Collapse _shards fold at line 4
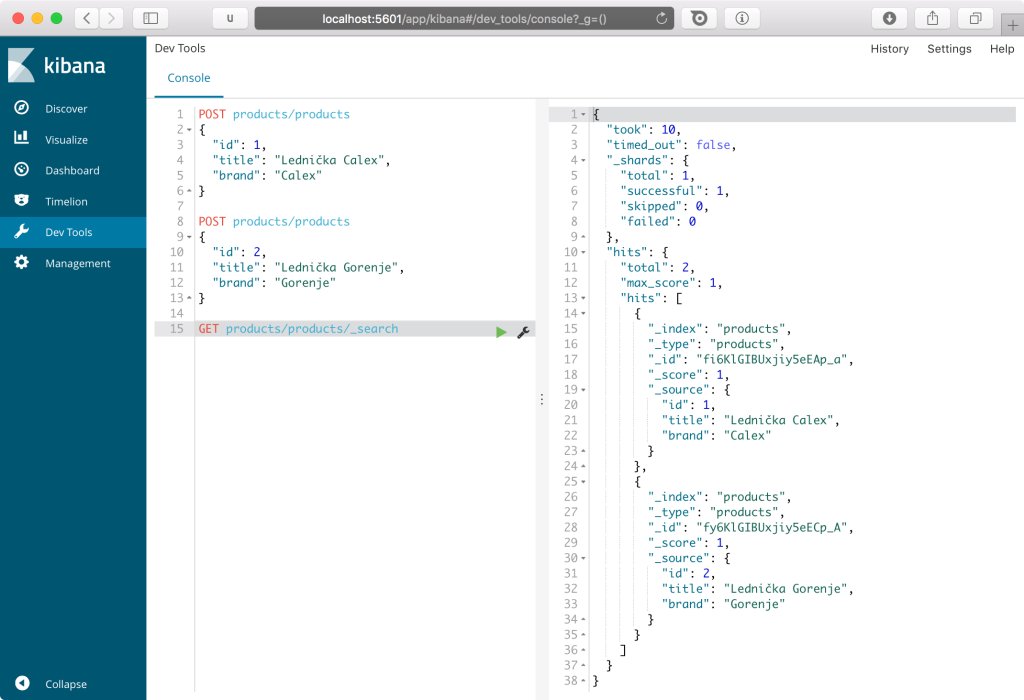The height and width of the screenshot is (700, 1024). tap(583, 161)
